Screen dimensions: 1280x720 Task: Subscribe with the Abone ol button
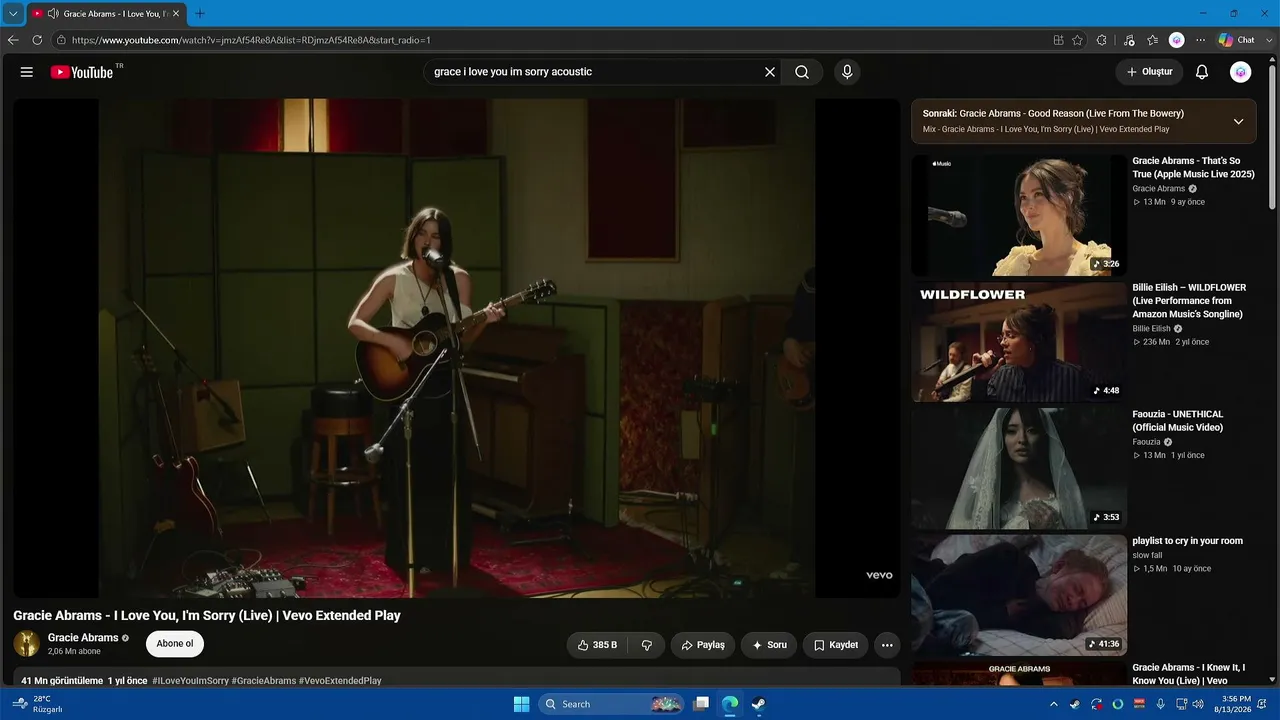point(175,644)
